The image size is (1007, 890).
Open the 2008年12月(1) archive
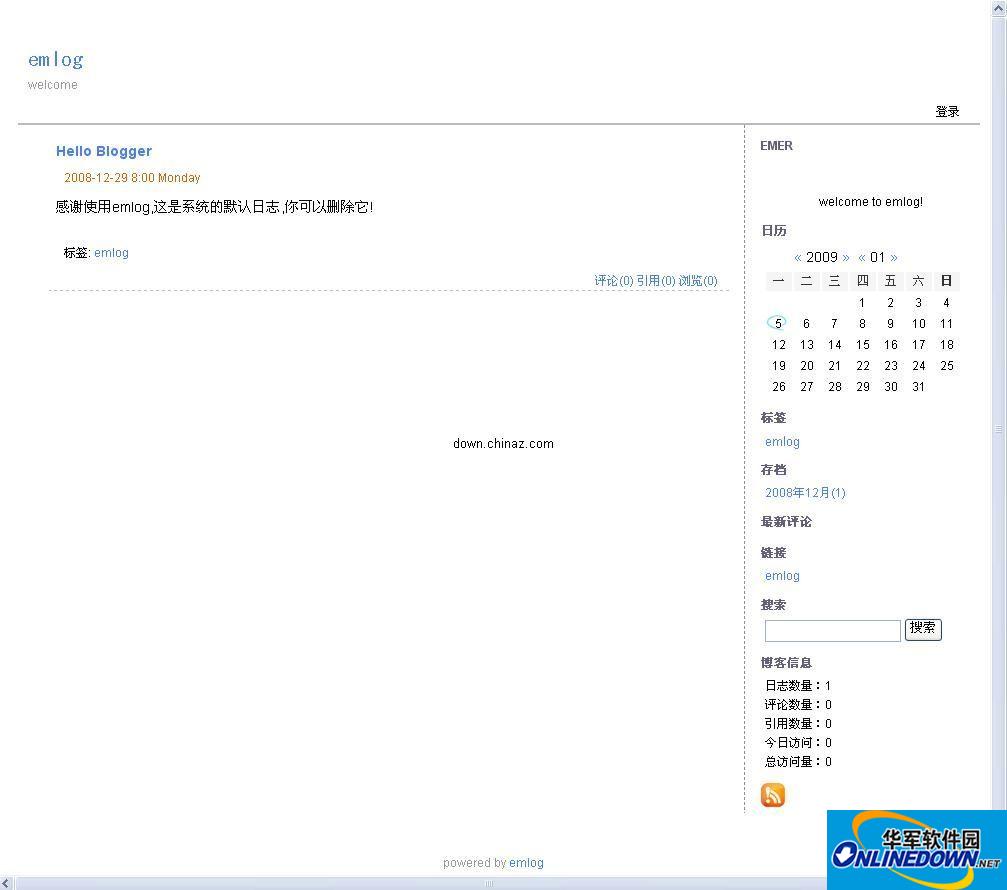pyautogui.click(x=805, y=492)
